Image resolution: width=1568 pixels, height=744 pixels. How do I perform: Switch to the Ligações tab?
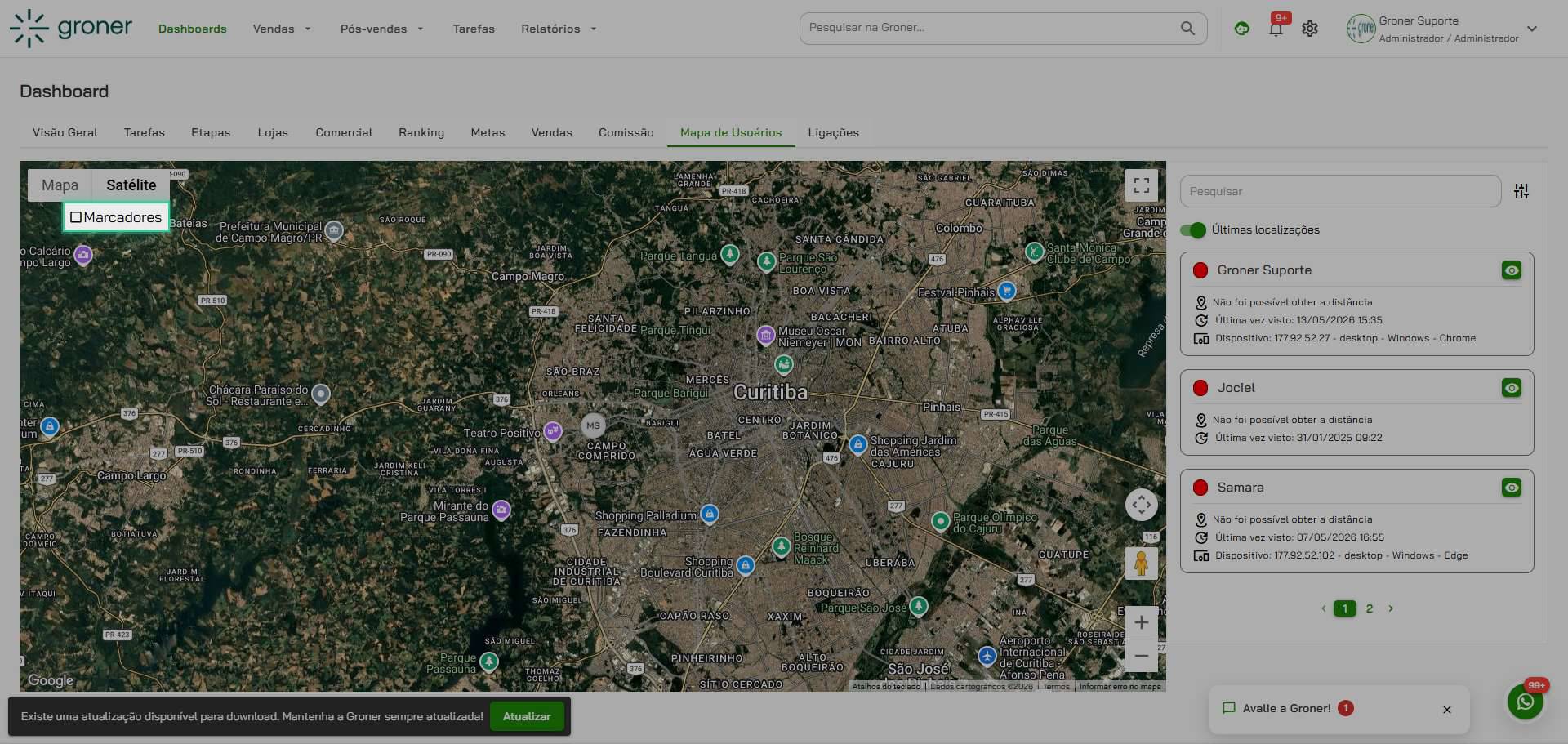click(833, 132)
